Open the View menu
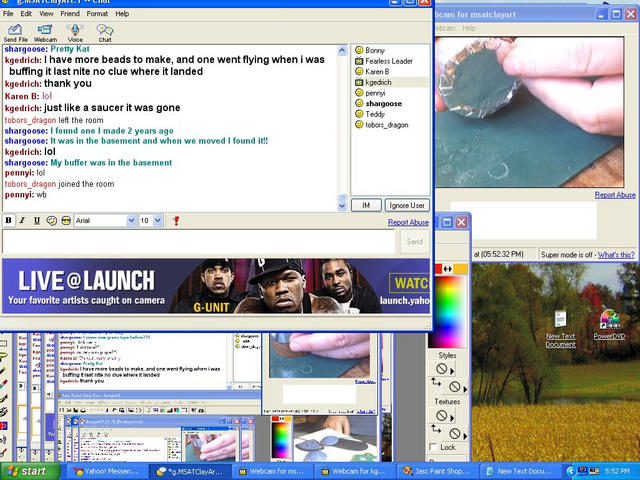Screen dimensions: 640x480 coord(46,13)
